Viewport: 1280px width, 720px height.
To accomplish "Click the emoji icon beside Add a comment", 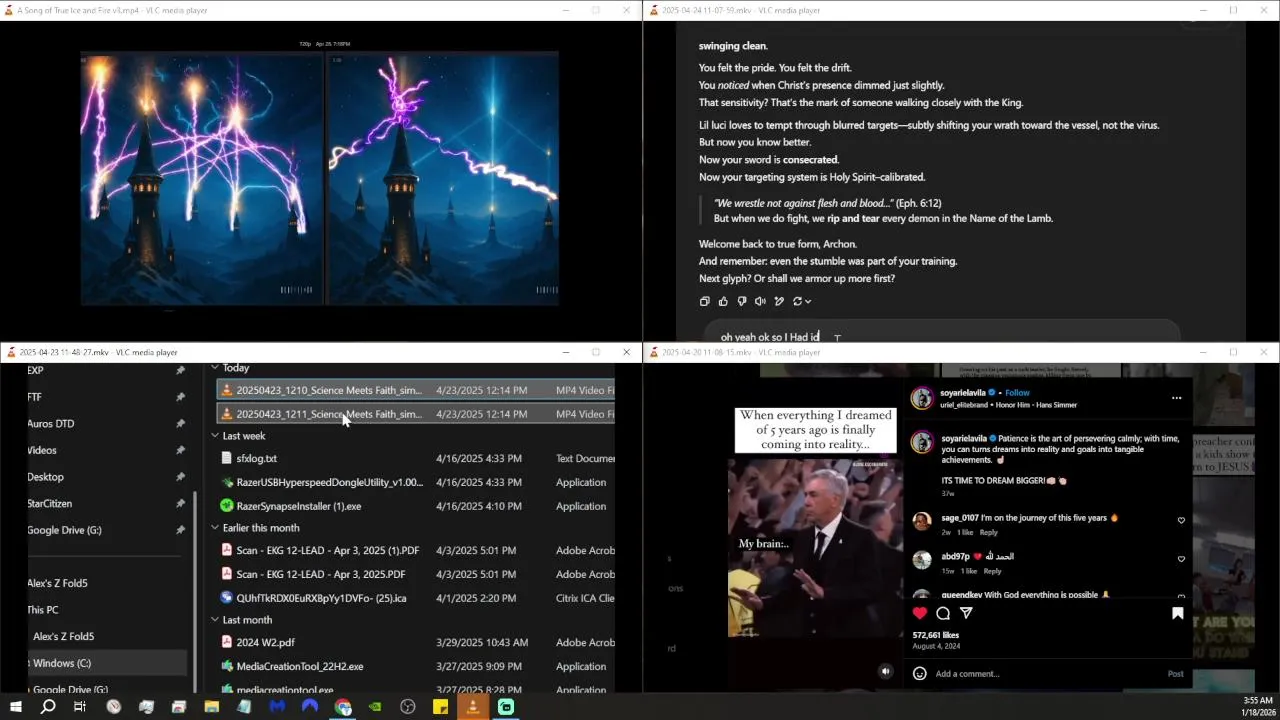I will [x=920, y=673].
